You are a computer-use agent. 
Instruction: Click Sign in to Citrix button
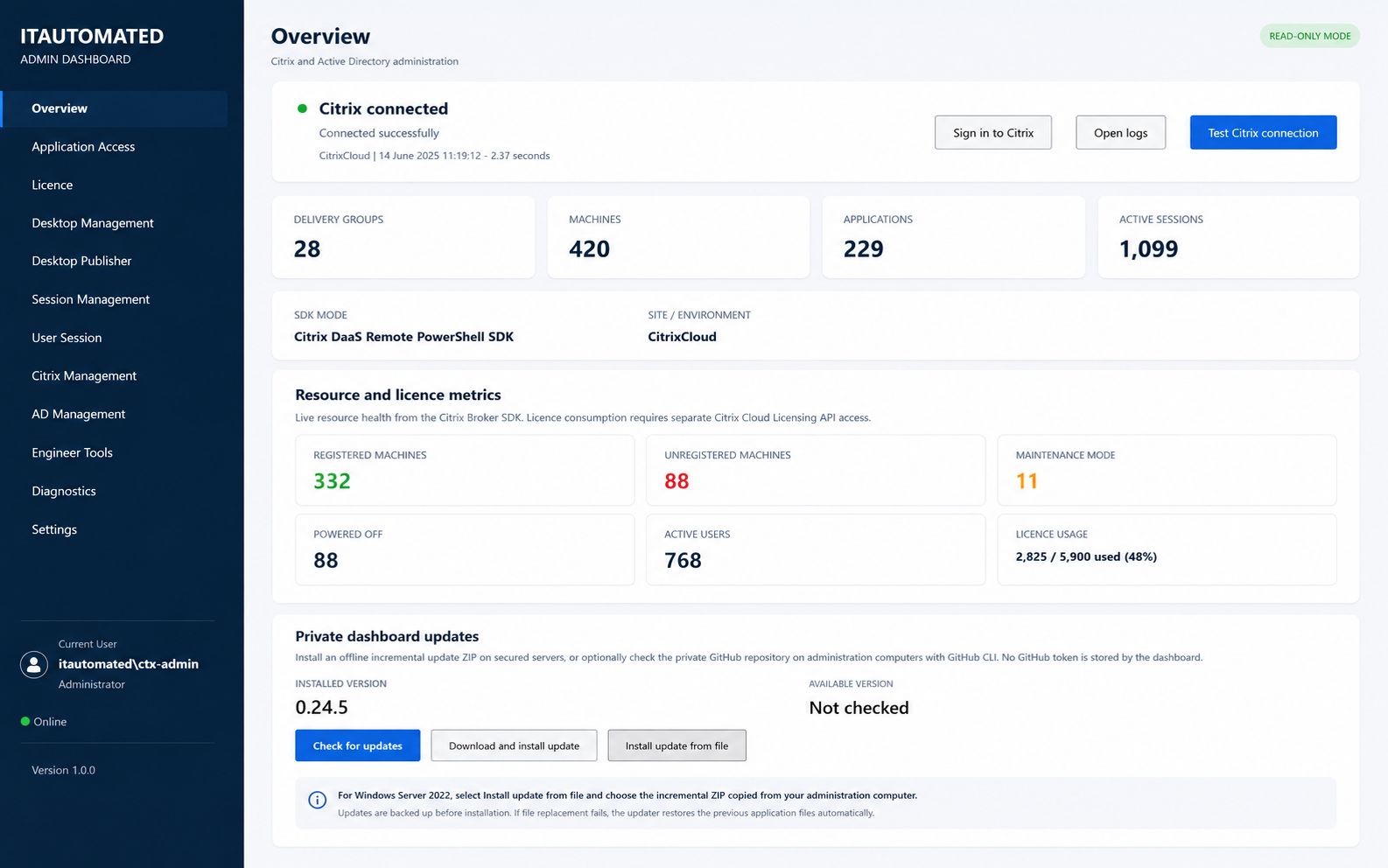pos(993,133)
